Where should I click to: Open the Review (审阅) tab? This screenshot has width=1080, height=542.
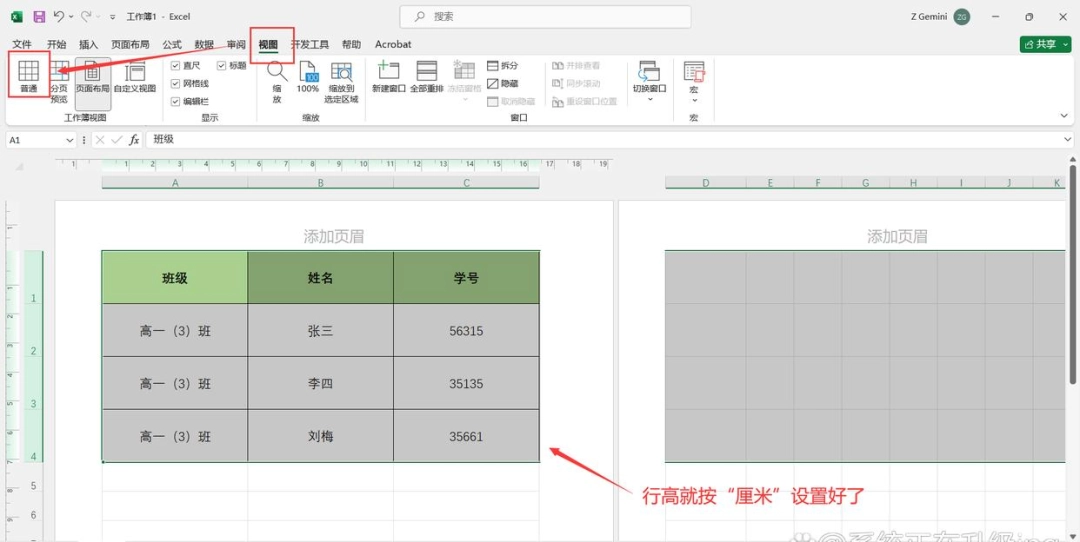tap(236, 44)
